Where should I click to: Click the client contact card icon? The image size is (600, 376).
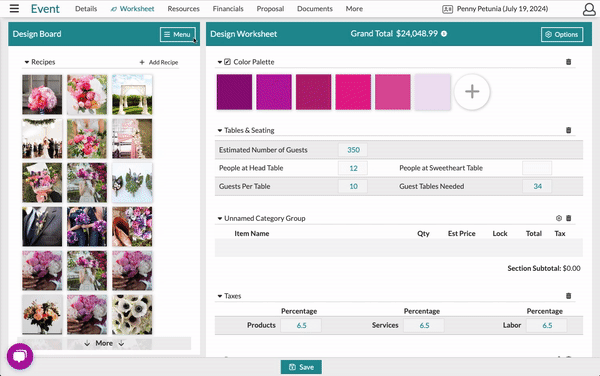tap(447, 9)
